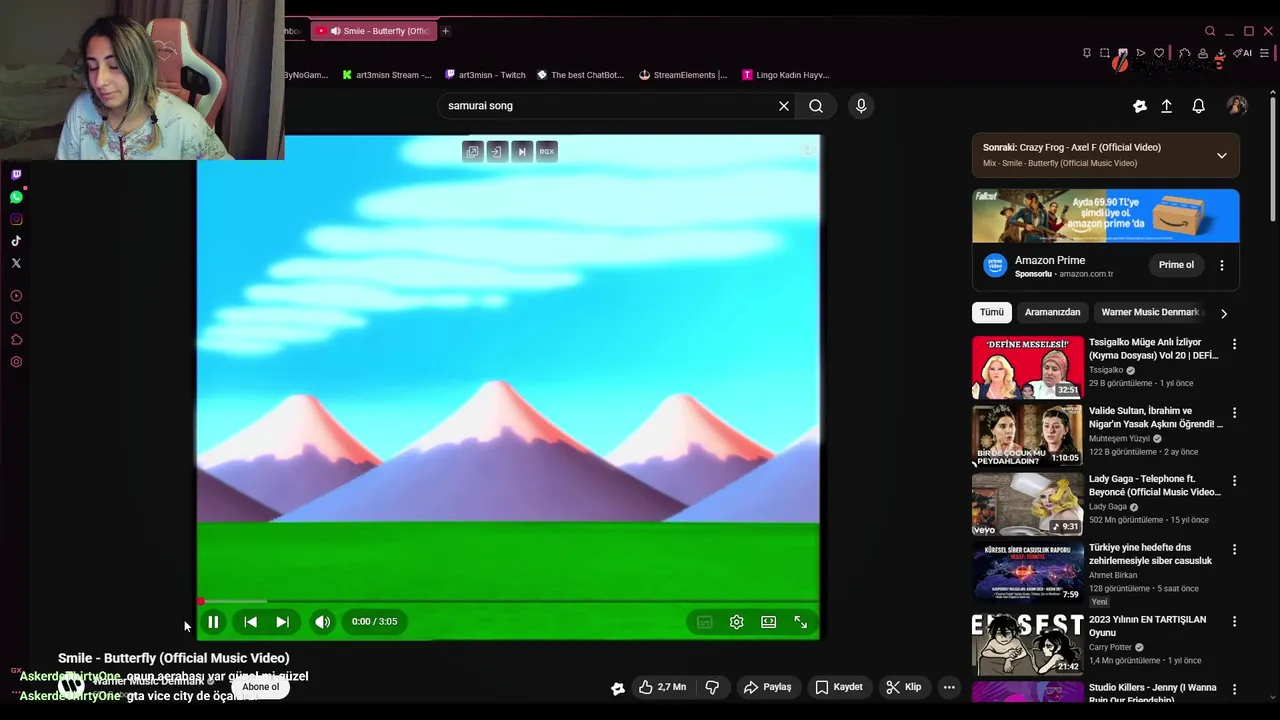Open the AI icon in Opera toolbar
The height and width of the screenshot is (720, 1280).
pyautogui.click(x=1242, y=53)
